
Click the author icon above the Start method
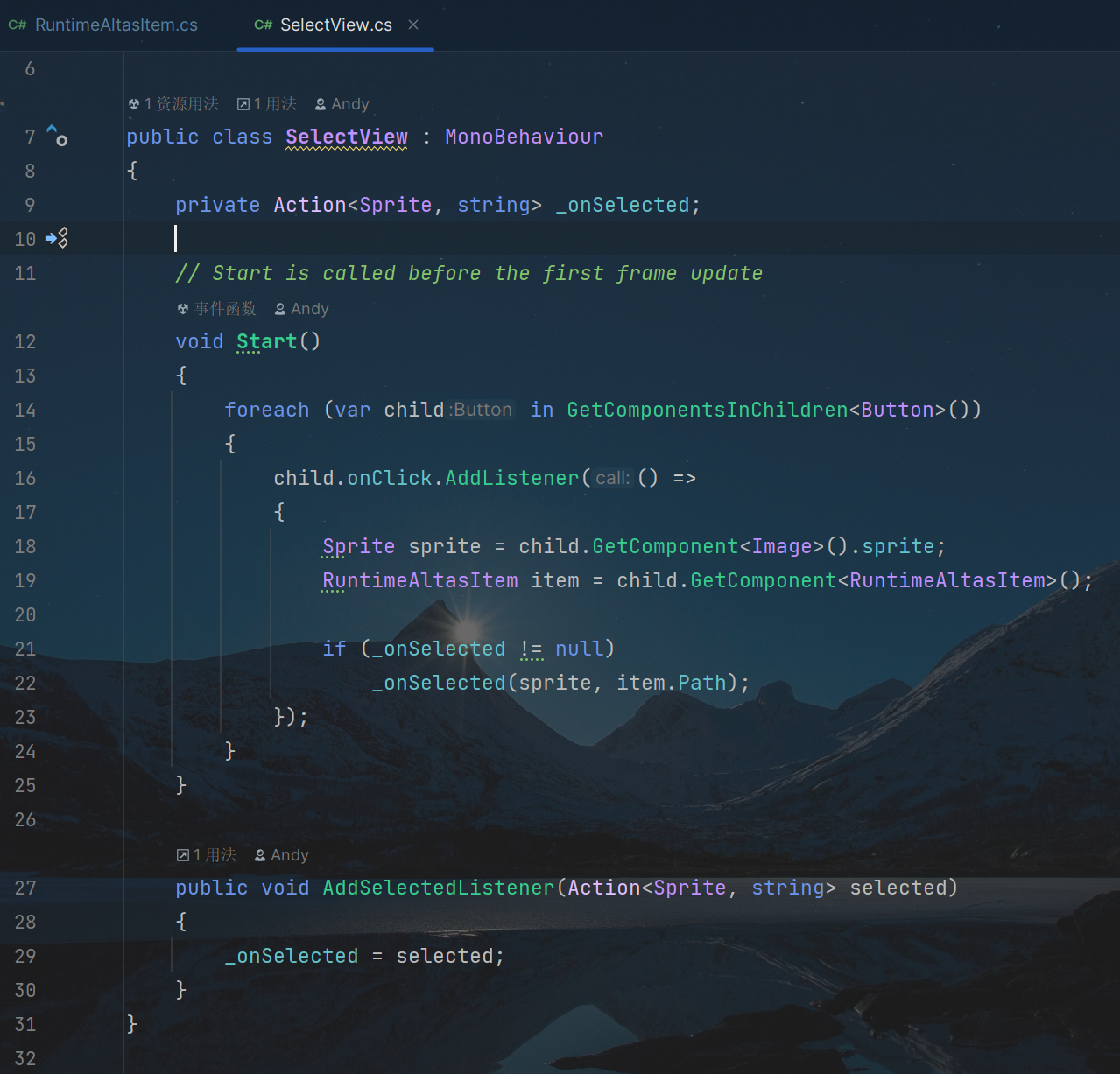[x=280, y=309]
